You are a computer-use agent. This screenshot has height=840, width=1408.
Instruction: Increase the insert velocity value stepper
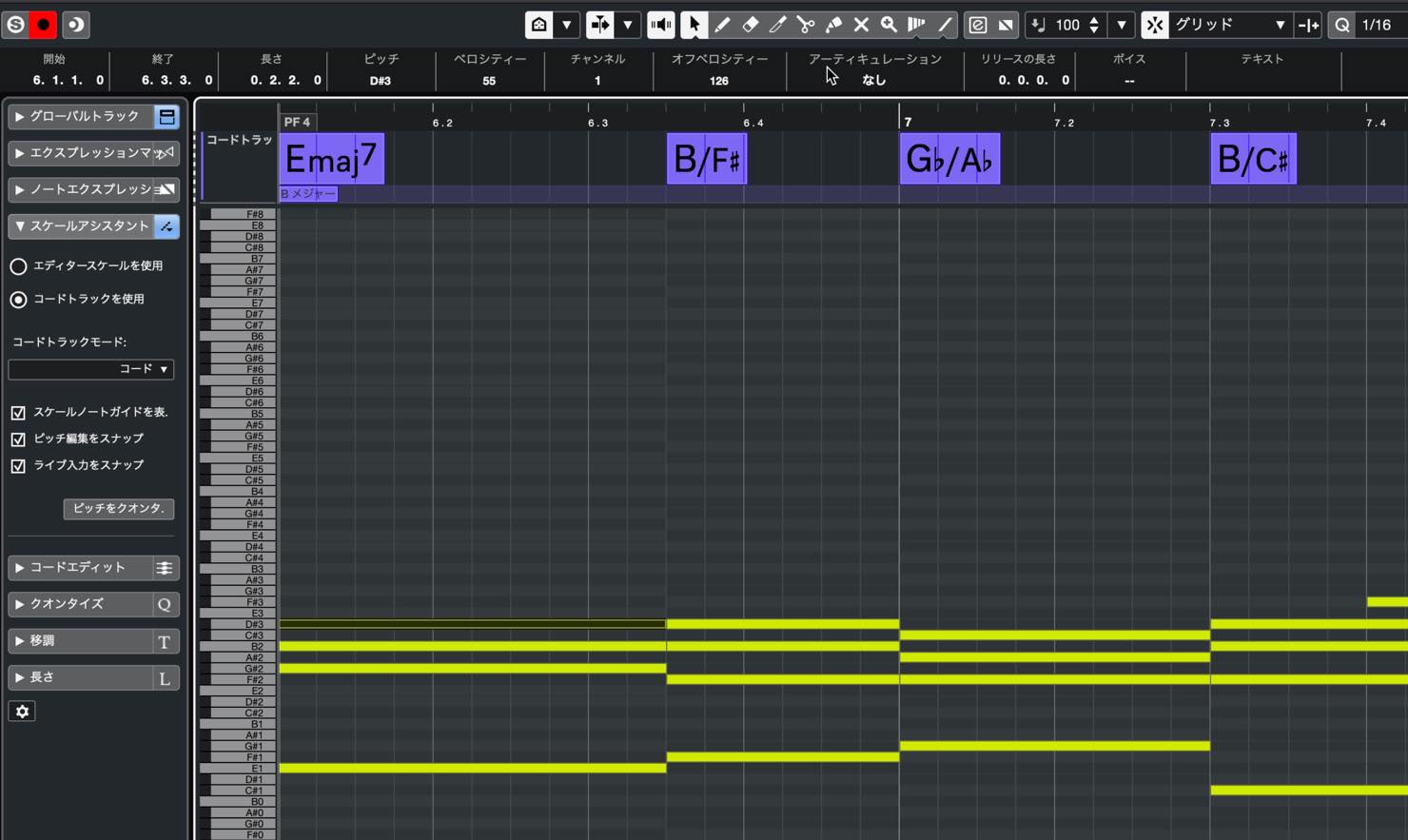(1094, 19)
